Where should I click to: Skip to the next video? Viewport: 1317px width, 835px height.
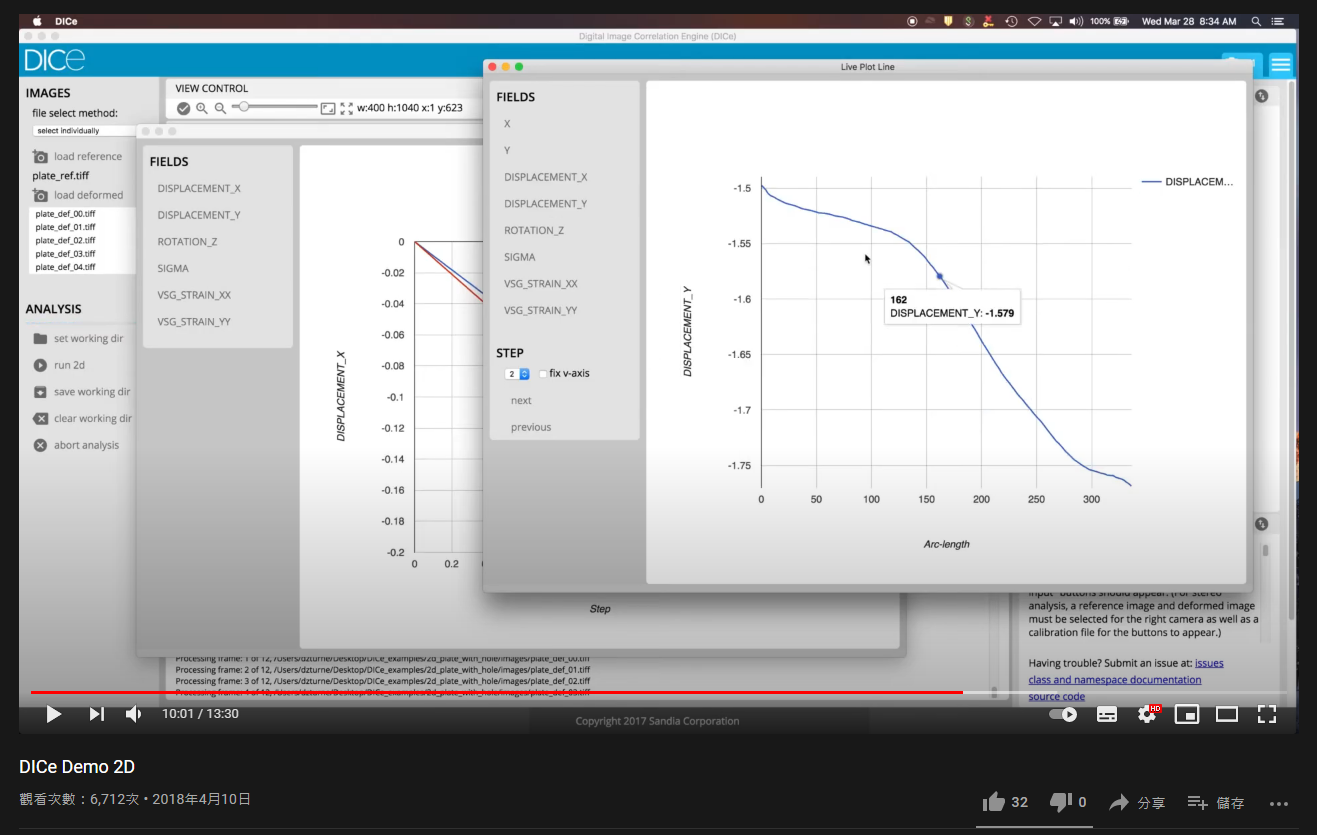pyautogui.click(x=96, y=714)
